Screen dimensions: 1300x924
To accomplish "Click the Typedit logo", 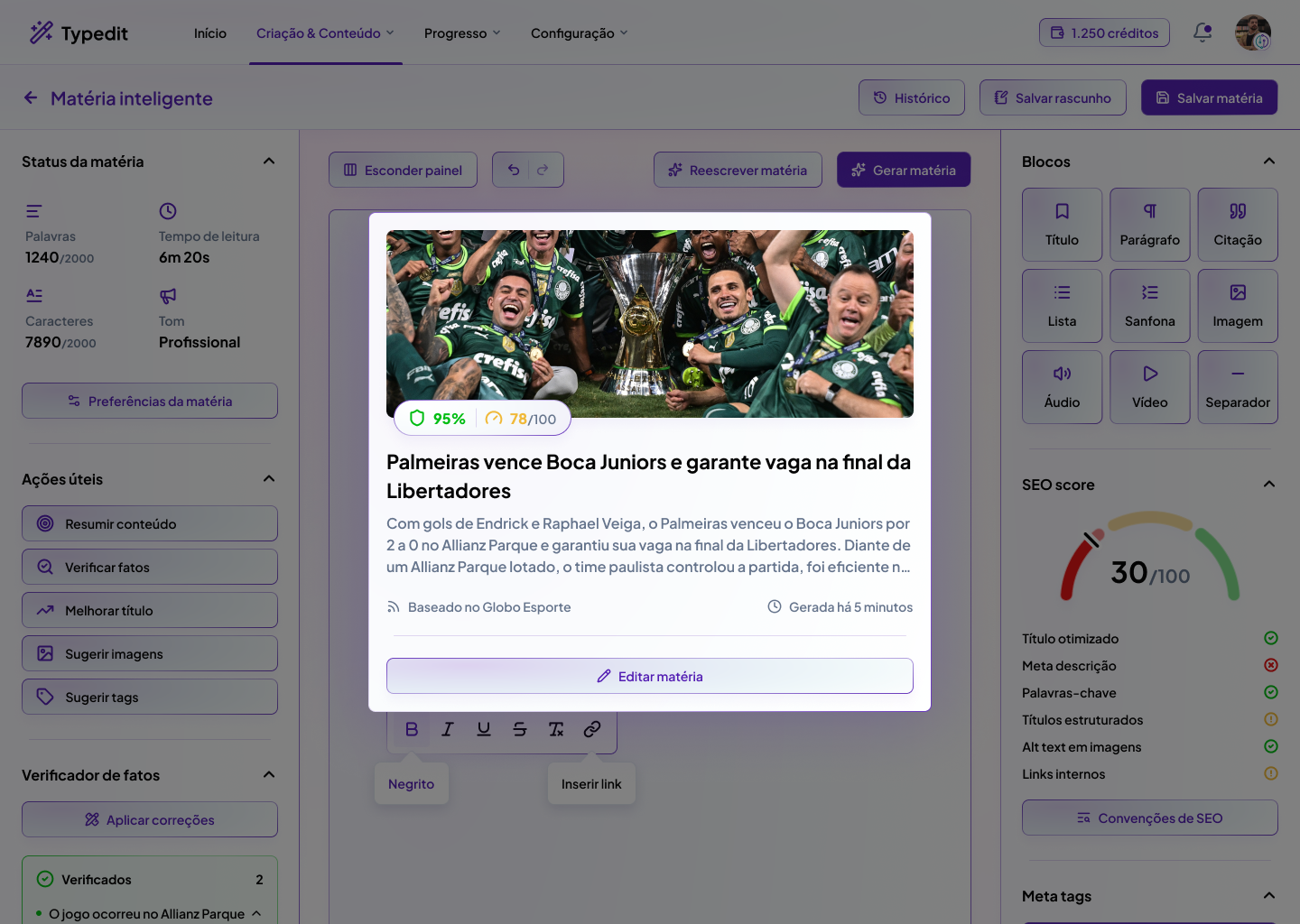I will tap(79, 33).
